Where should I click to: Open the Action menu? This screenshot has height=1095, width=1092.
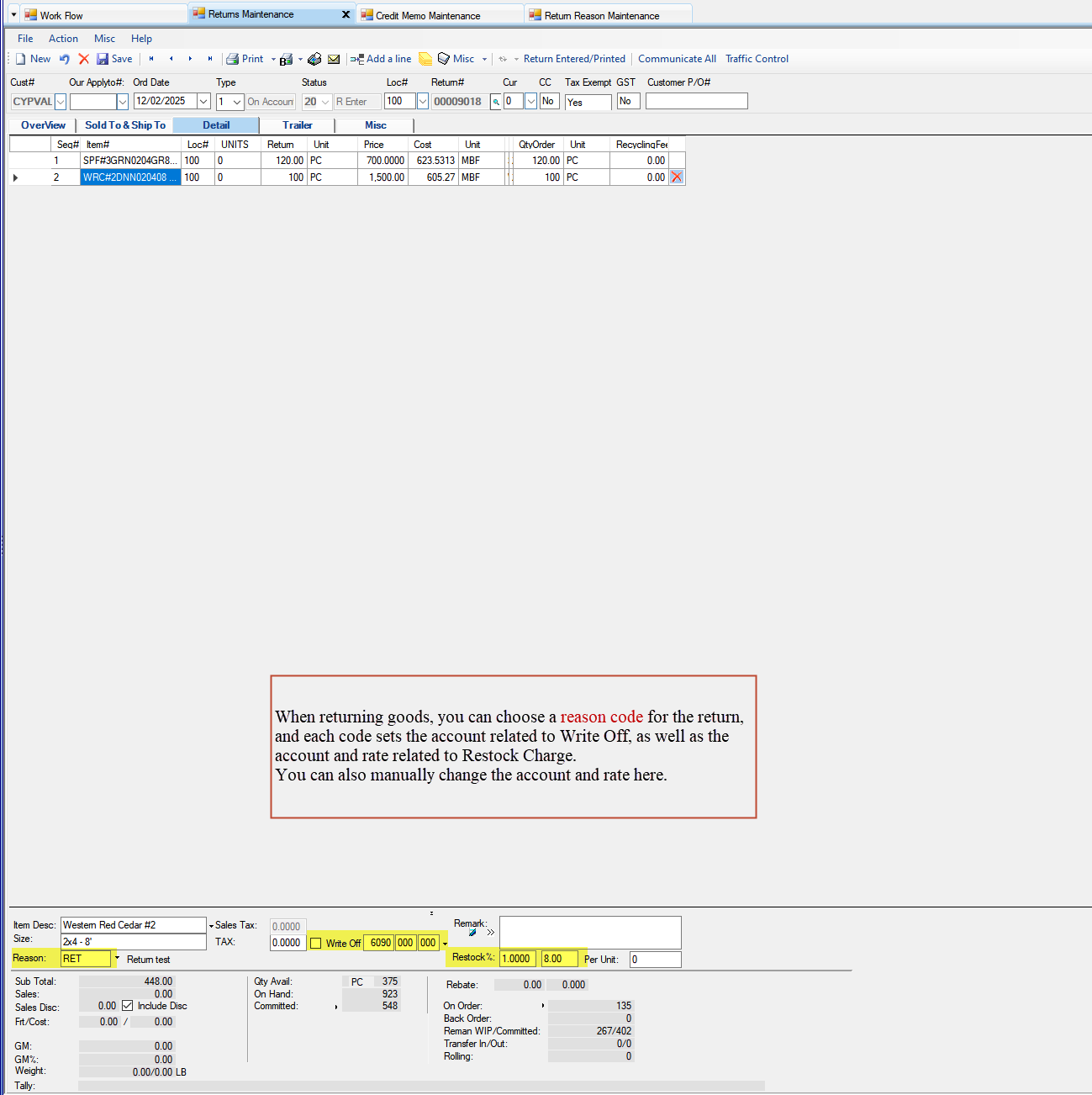63,38
